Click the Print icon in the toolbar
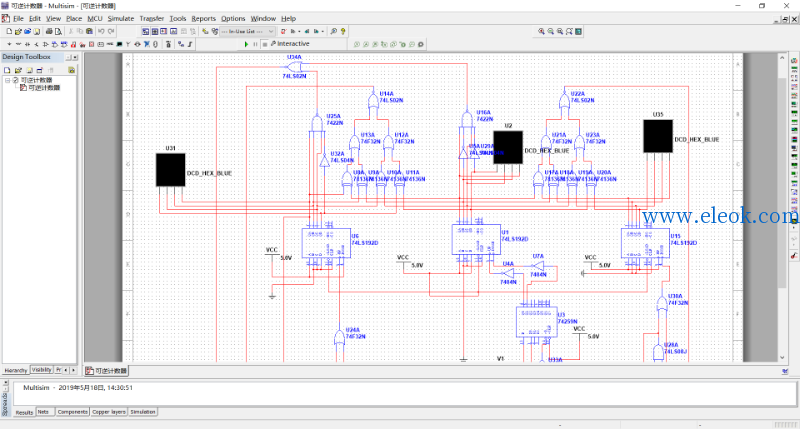800x429 pixels. [49, 31]
